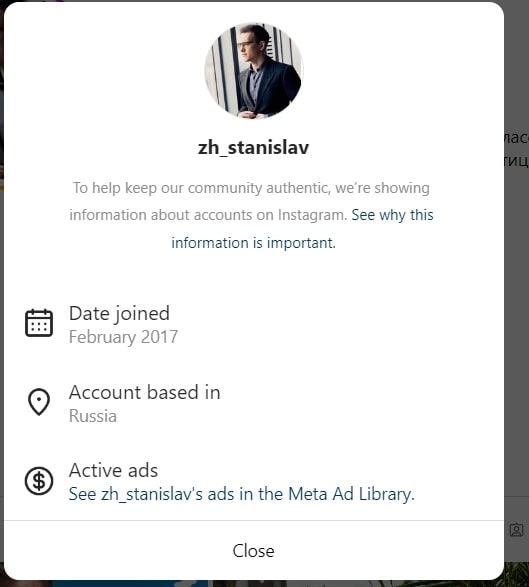Click the zh_stanislav profile picture
This screenshot has width=529, height=587.
point(253,71)
